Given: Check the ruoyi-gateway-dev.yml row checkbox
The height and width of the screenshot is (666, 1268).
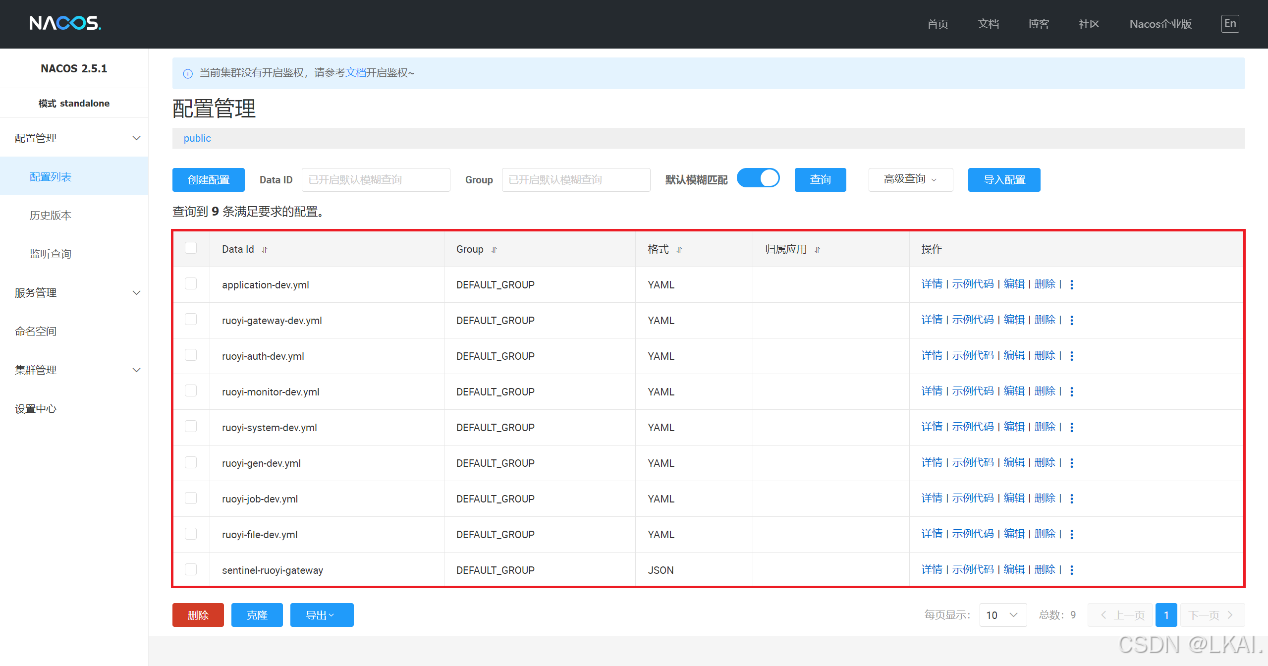Looking at the screenshot, I should (x=191, y=320).
